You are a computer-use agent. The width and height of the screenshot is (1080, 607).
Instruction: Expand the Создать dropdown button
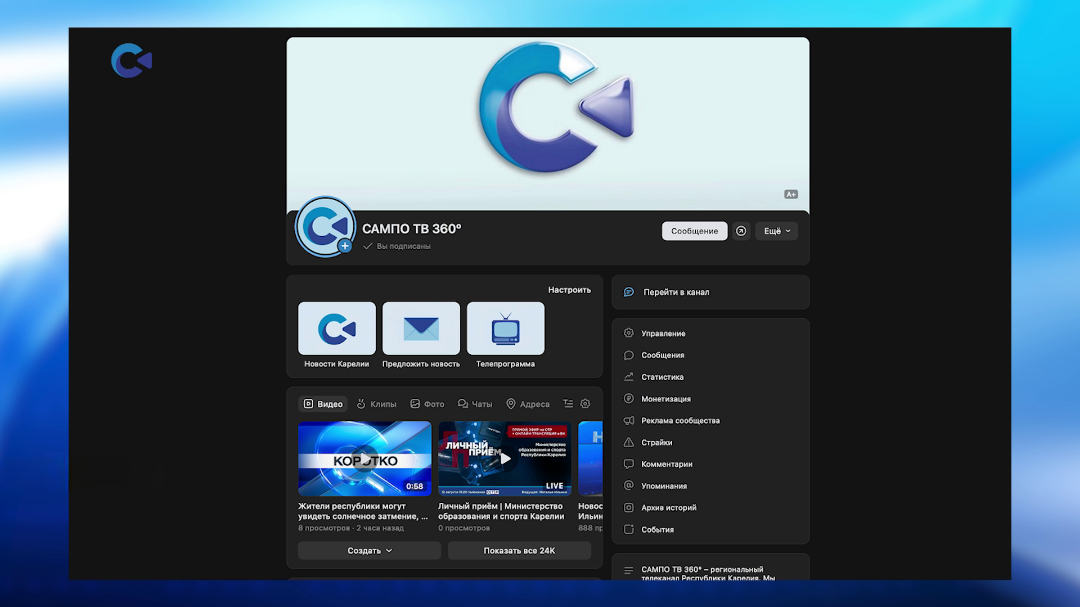coord(369,551)
